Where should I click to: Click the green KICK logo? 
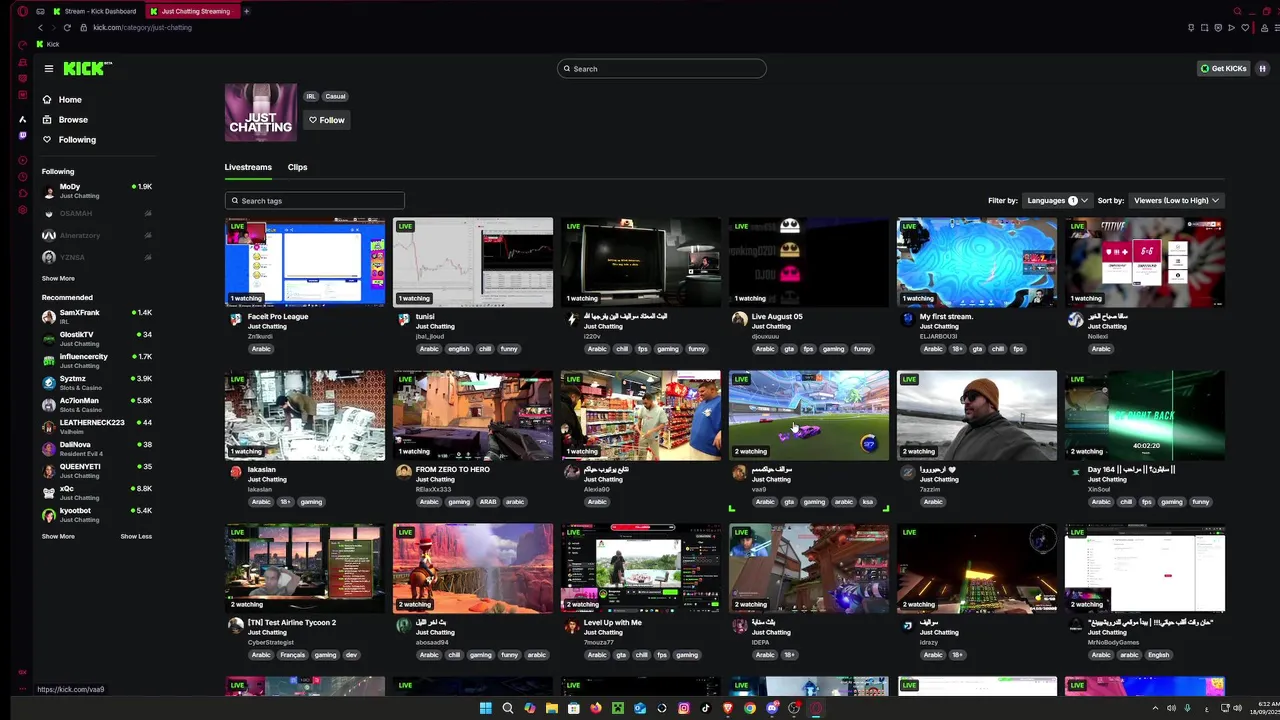(x=87, y=68)
